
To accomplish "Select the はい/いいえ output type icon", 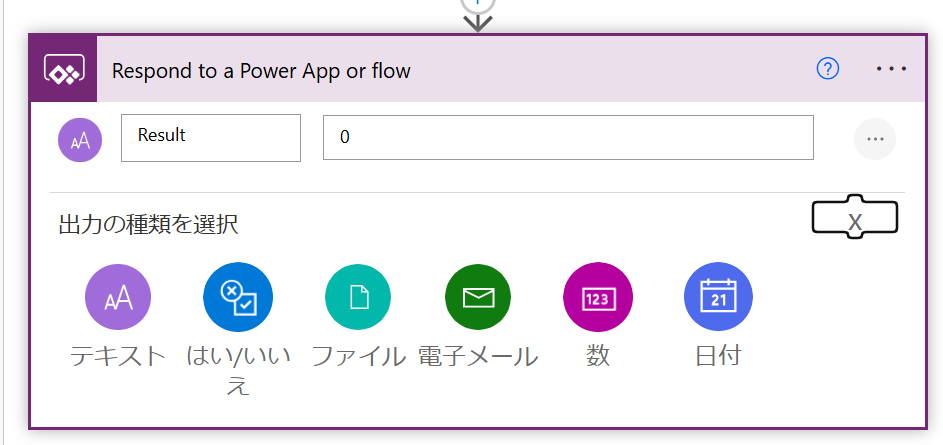I will coord(238,297).
